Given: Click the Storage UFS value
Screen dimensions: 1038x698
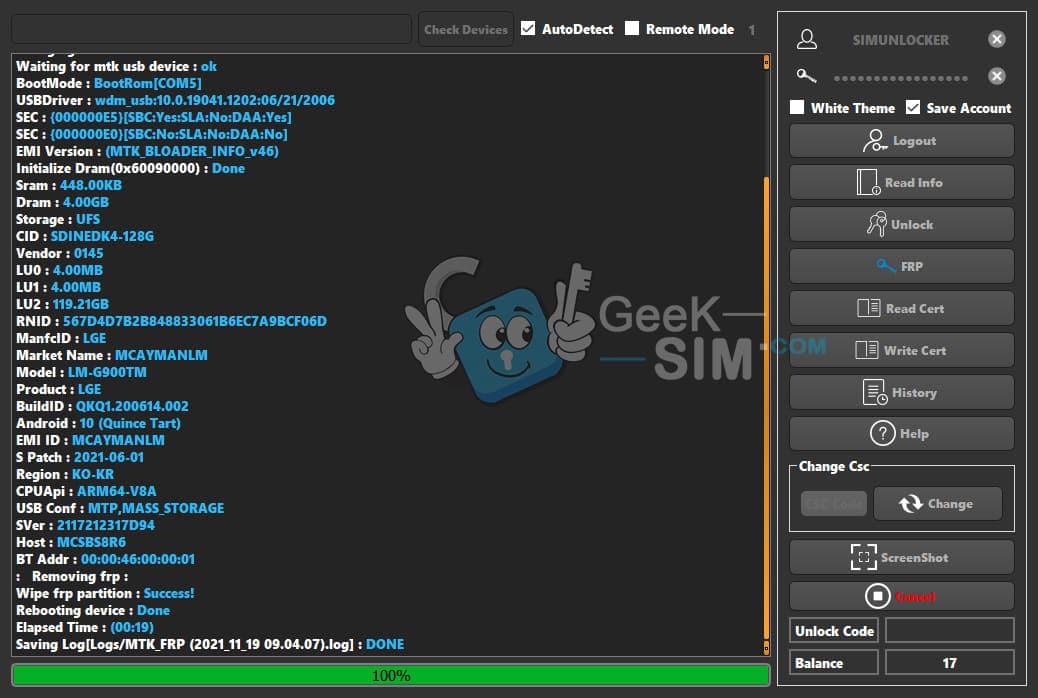Looking at the screenshot, I should [88, 219].
